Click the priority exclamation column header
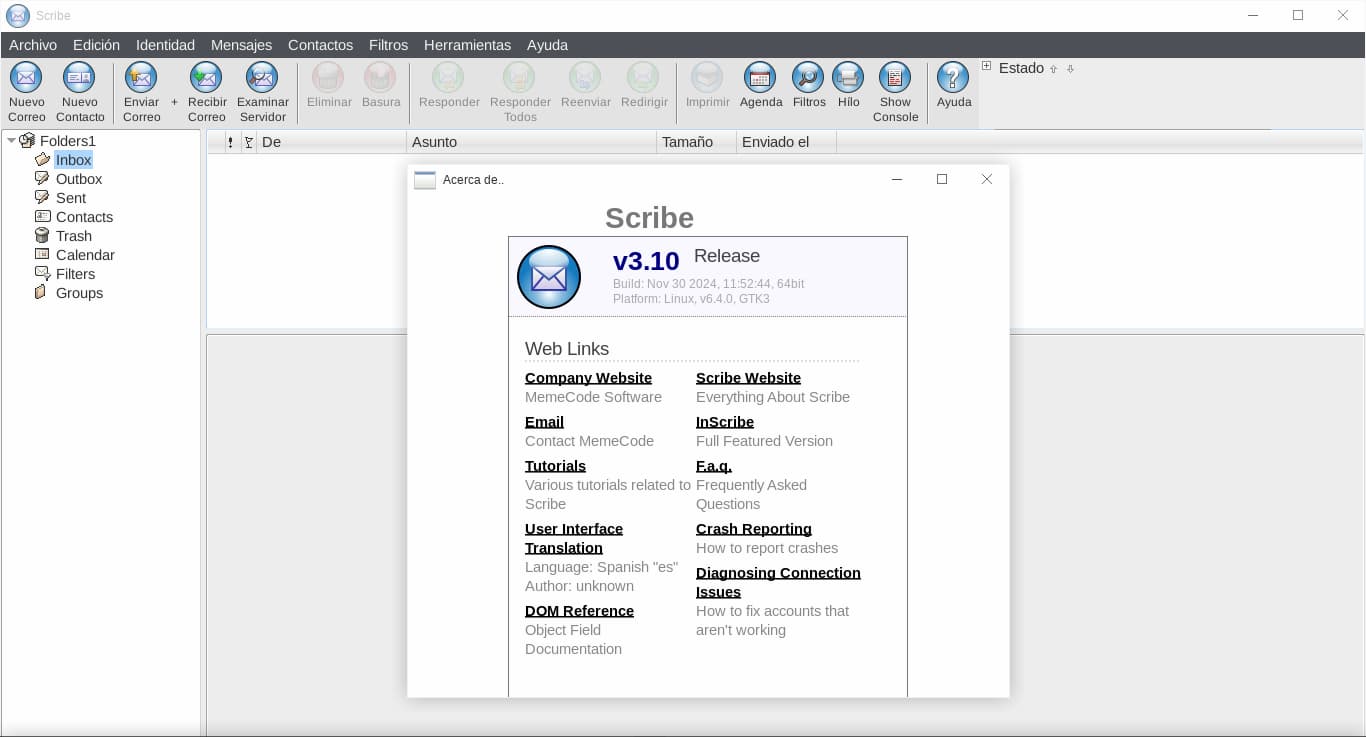 pyautogui.click(x=230, y=142)
